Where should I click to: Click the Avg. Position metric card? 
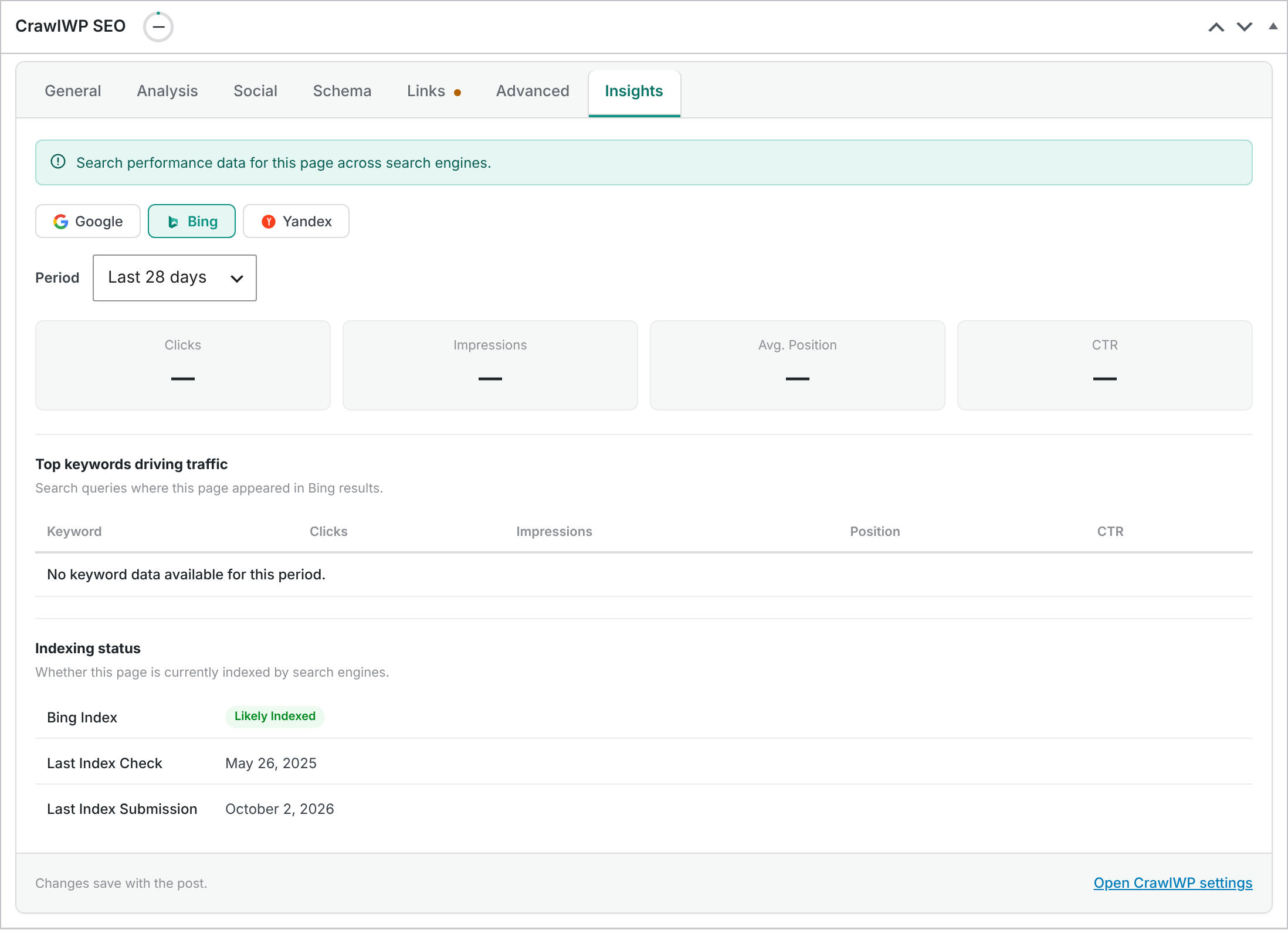(798, 365)
